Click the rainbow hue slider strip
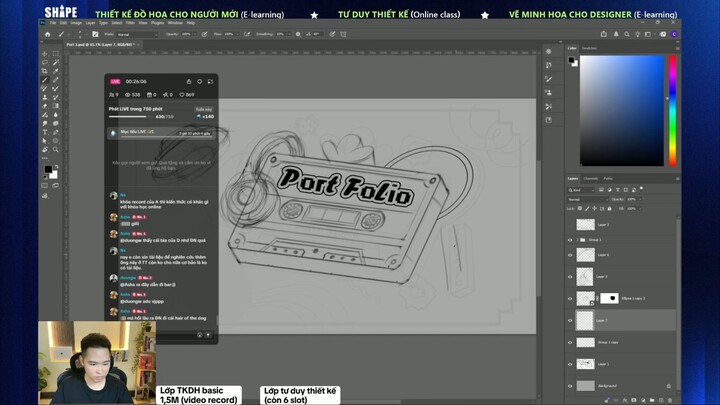Screen dimensions: 720x405 pyautogui.click(x=673, y=111)
